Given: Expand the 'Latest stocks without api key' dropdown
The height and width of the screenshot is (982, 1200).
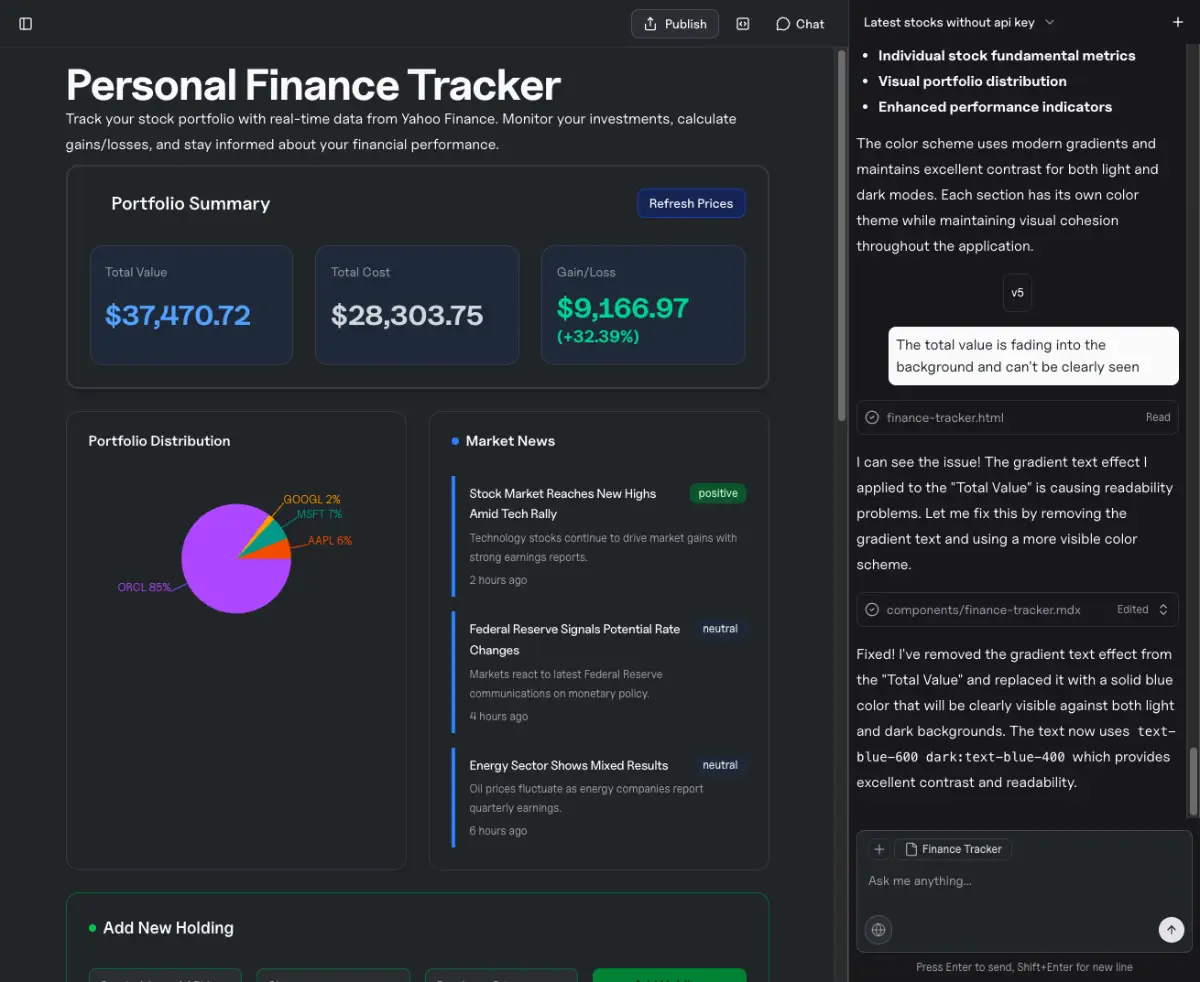Looking at the screenshot, I should [958, 22].
